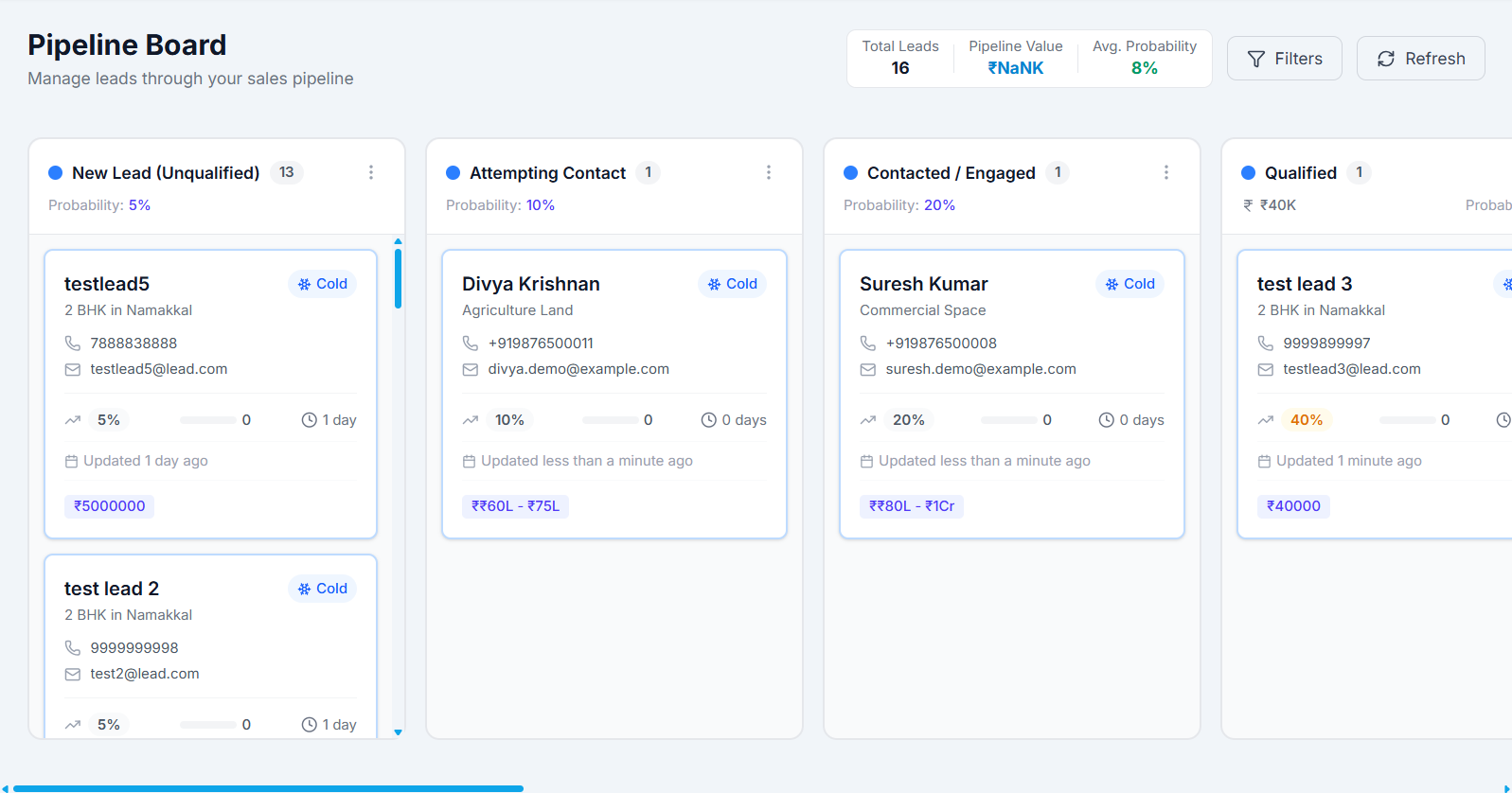This screenshot has height=793, width=1512.
Task: Click Cold badge on test lead 2 card
Action: [x=322, y=589]
